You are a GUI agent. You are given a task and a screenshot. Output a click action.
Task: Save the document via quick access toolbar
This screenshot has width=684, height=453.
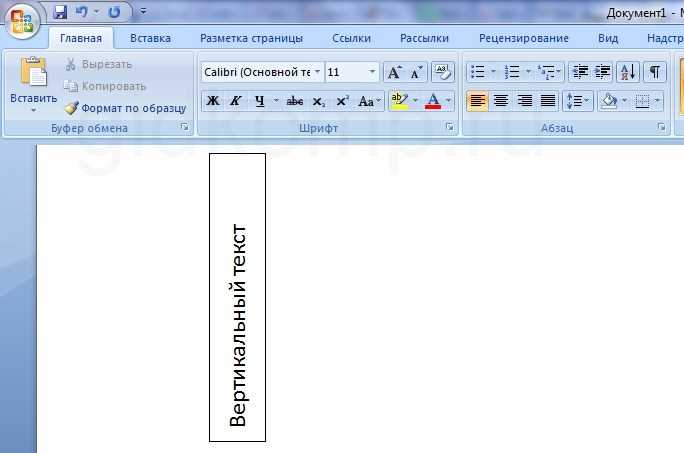tap(60, 12)
